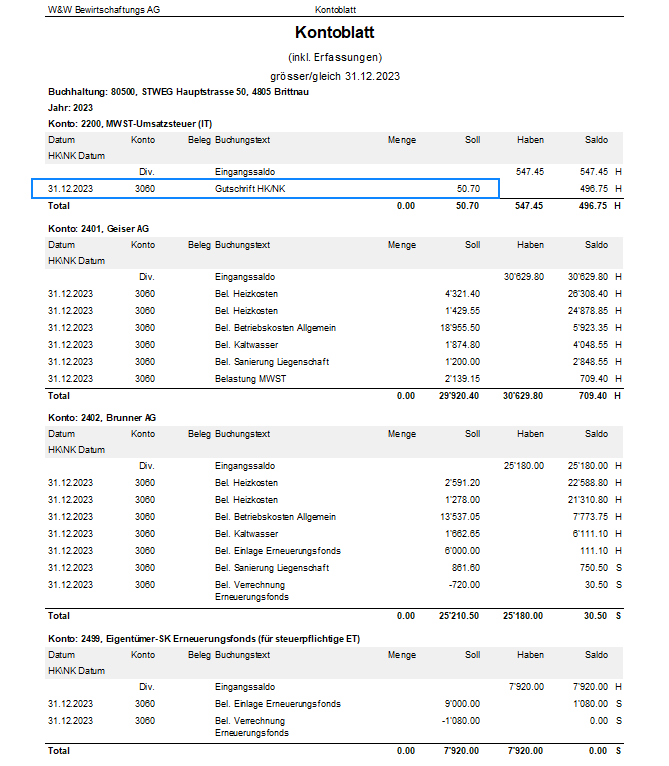Click the Buchhaltung: 80500 STWEG Hauptstrasse line
The width and height of the screenshot is (669, 766).
[x=178, y=92]
